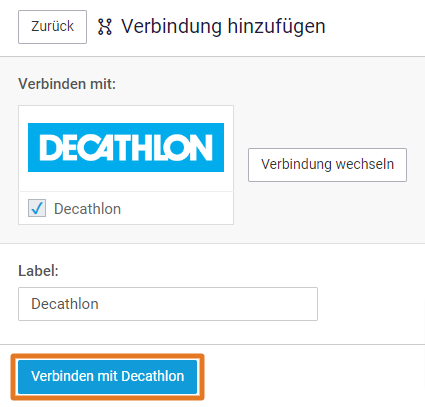Click the orange highlight frame around connect button
Image resolution: width=425 pixels, height=407 pixels.
(x=107, y=356)
